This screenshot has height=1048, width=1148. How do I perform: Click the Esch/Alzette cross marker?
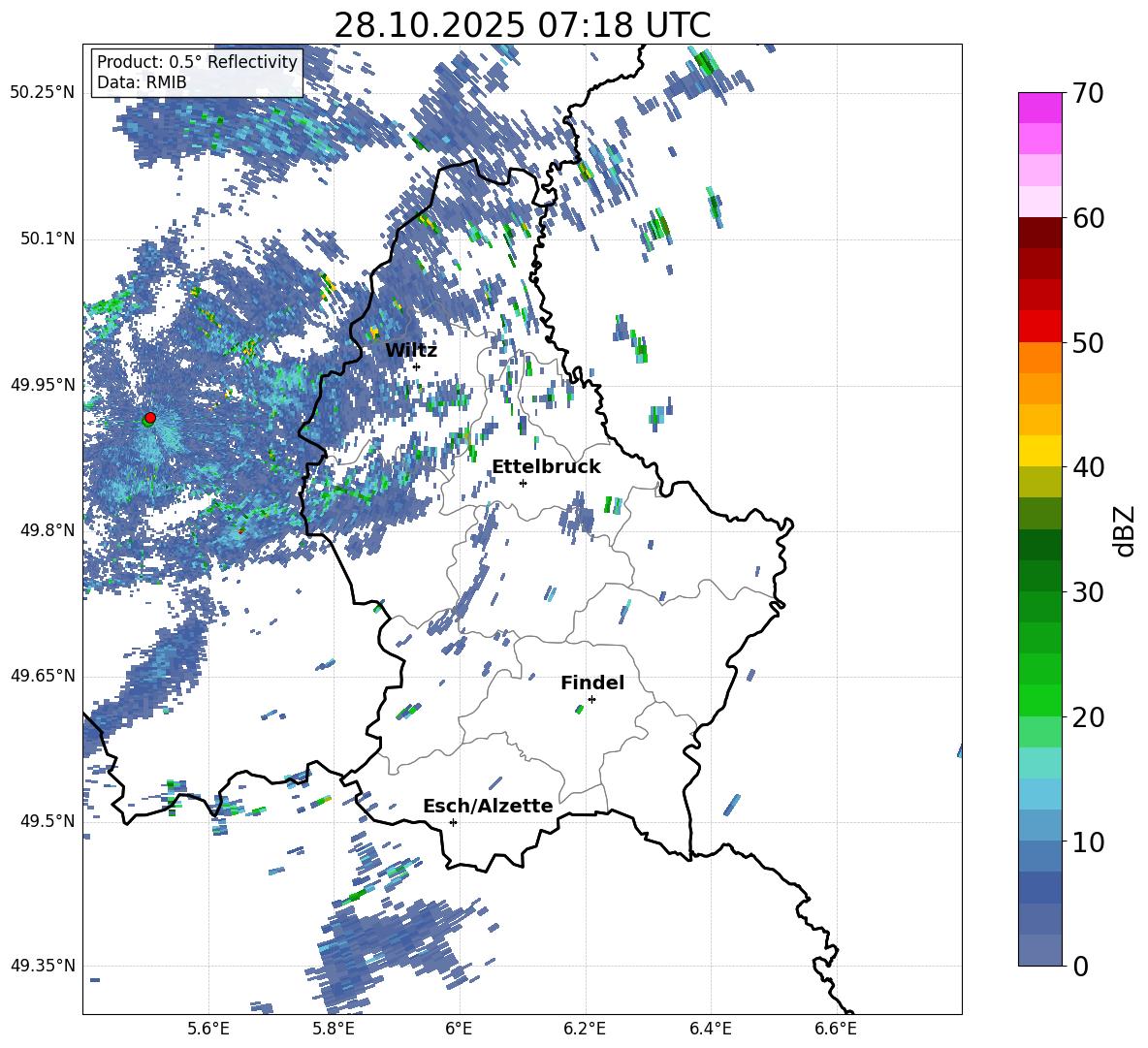click(x=453, y=822)
